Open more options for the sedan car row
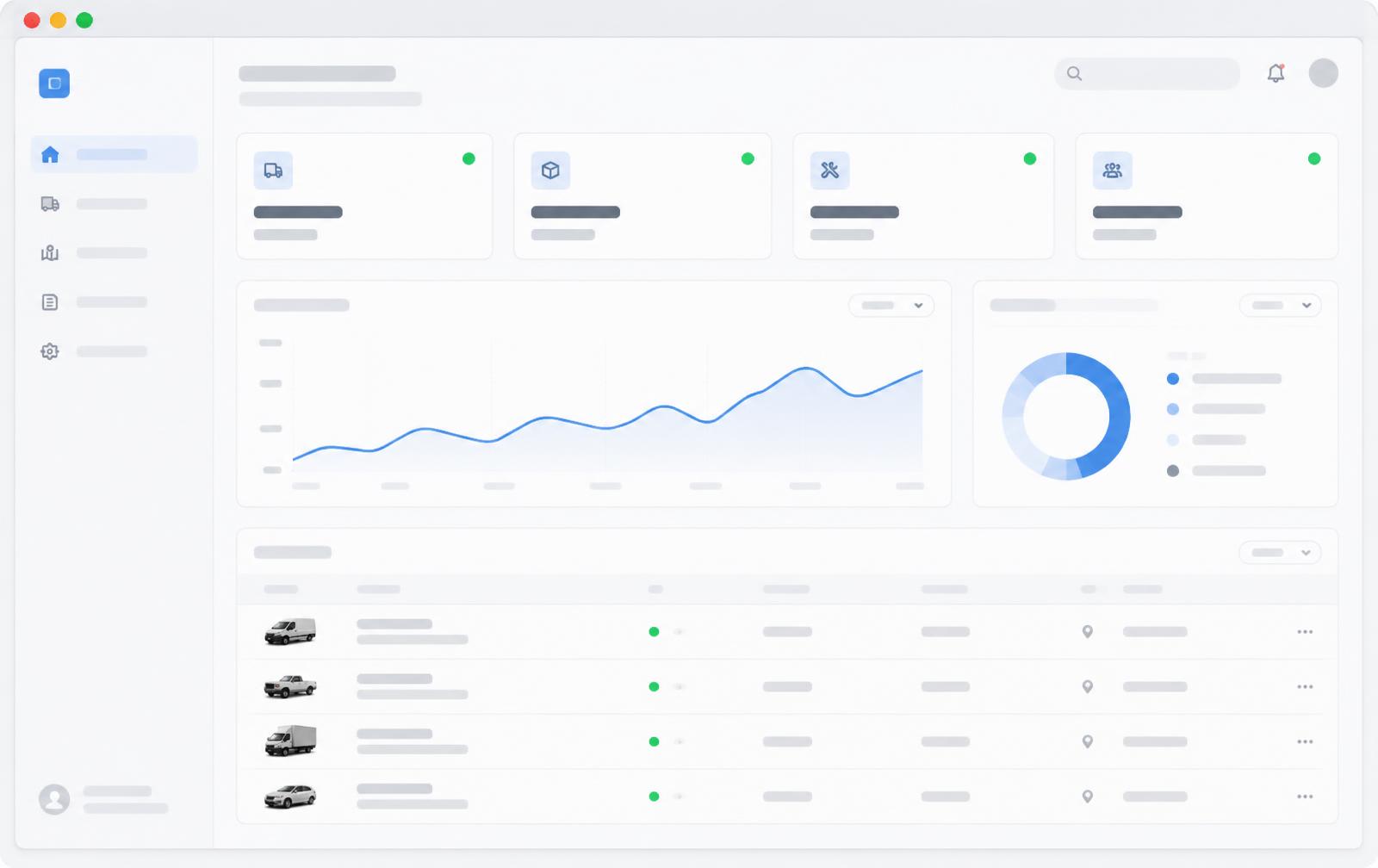 coord(1305,797)
